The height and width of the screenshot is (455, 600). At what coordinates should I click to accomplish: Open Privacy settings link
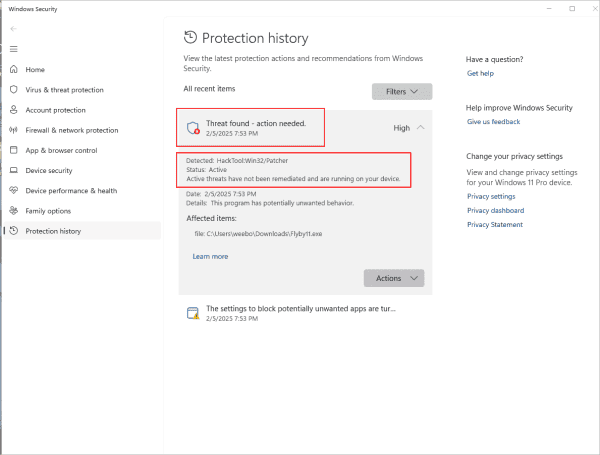(491, 196)
